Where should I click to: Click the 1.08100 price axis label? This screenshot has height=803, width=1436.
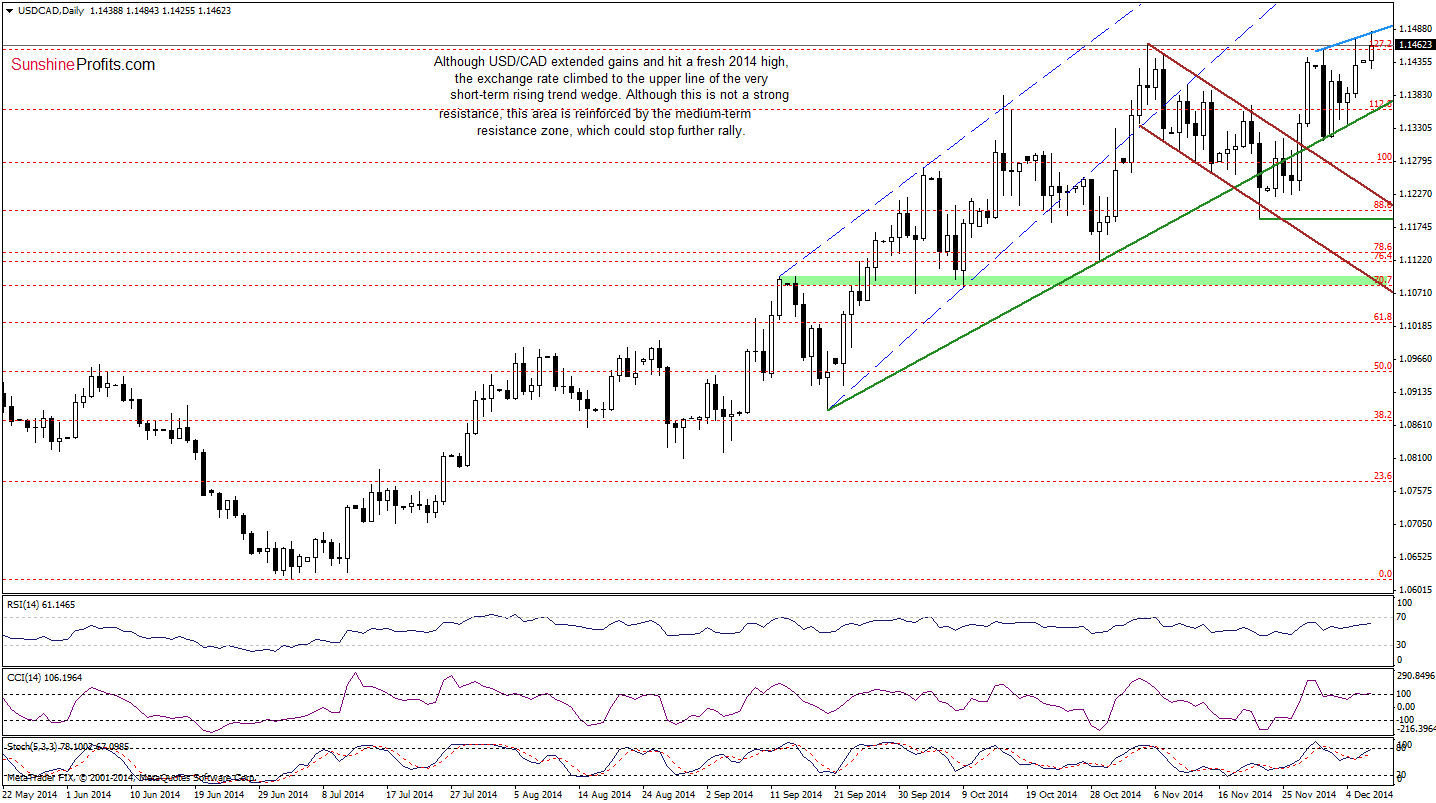pos(1415,458)
